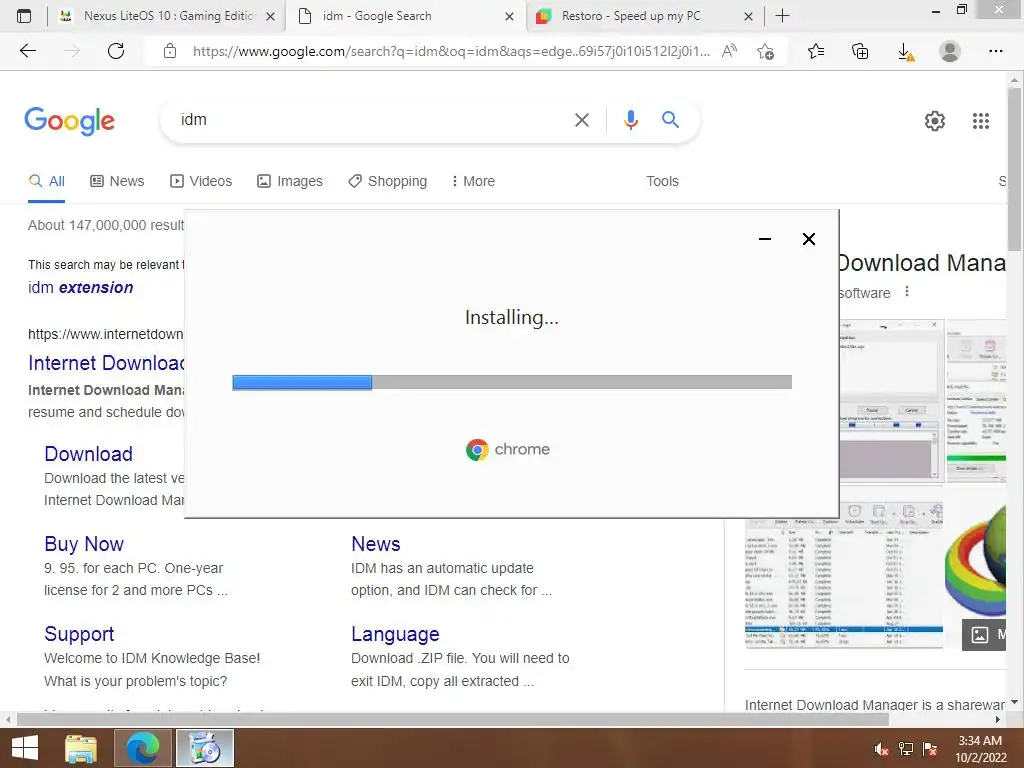This screenshot has width=1024, height=768.
Task: Open the Edge profile avatar
Action: pyautogui.click(x=950, y=51)
